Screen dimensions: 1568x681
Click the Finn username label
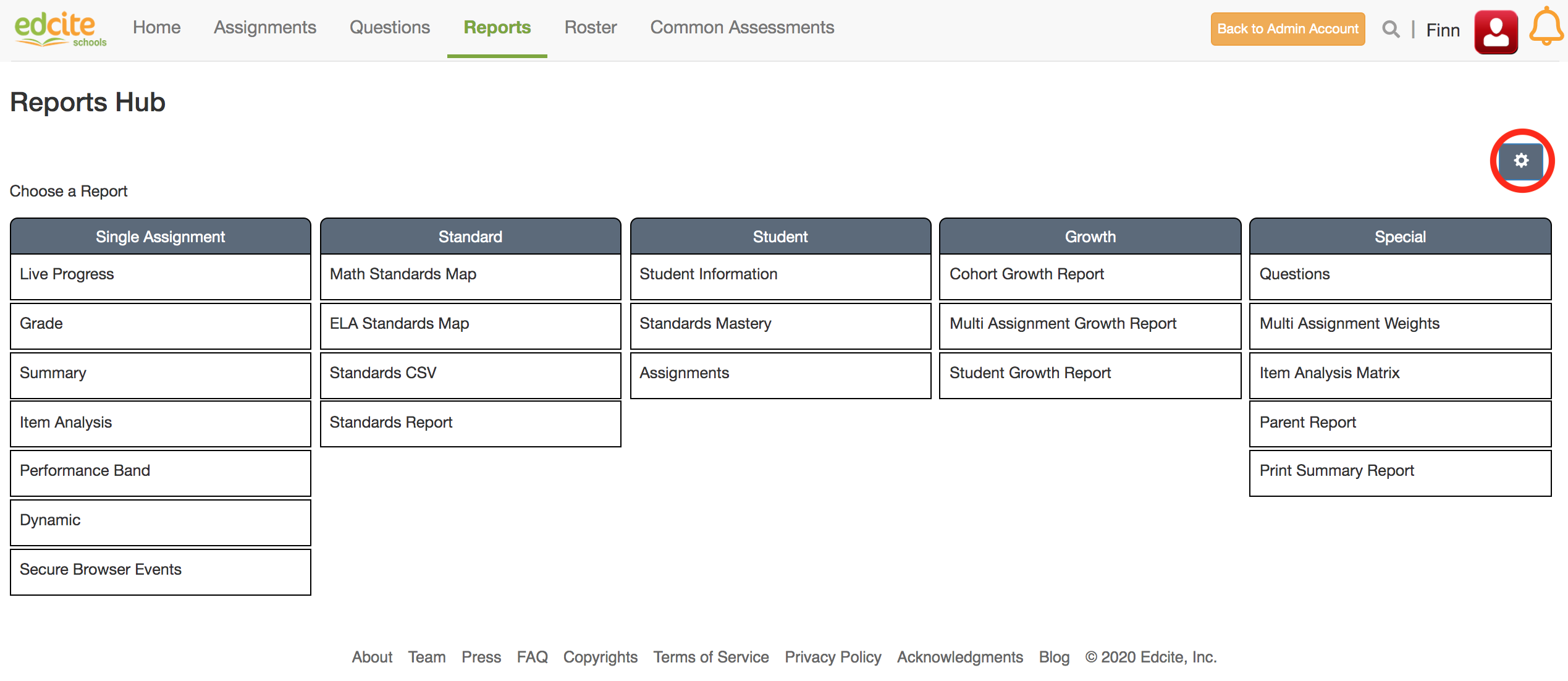pyautogui.click(x=1442, y=30)
